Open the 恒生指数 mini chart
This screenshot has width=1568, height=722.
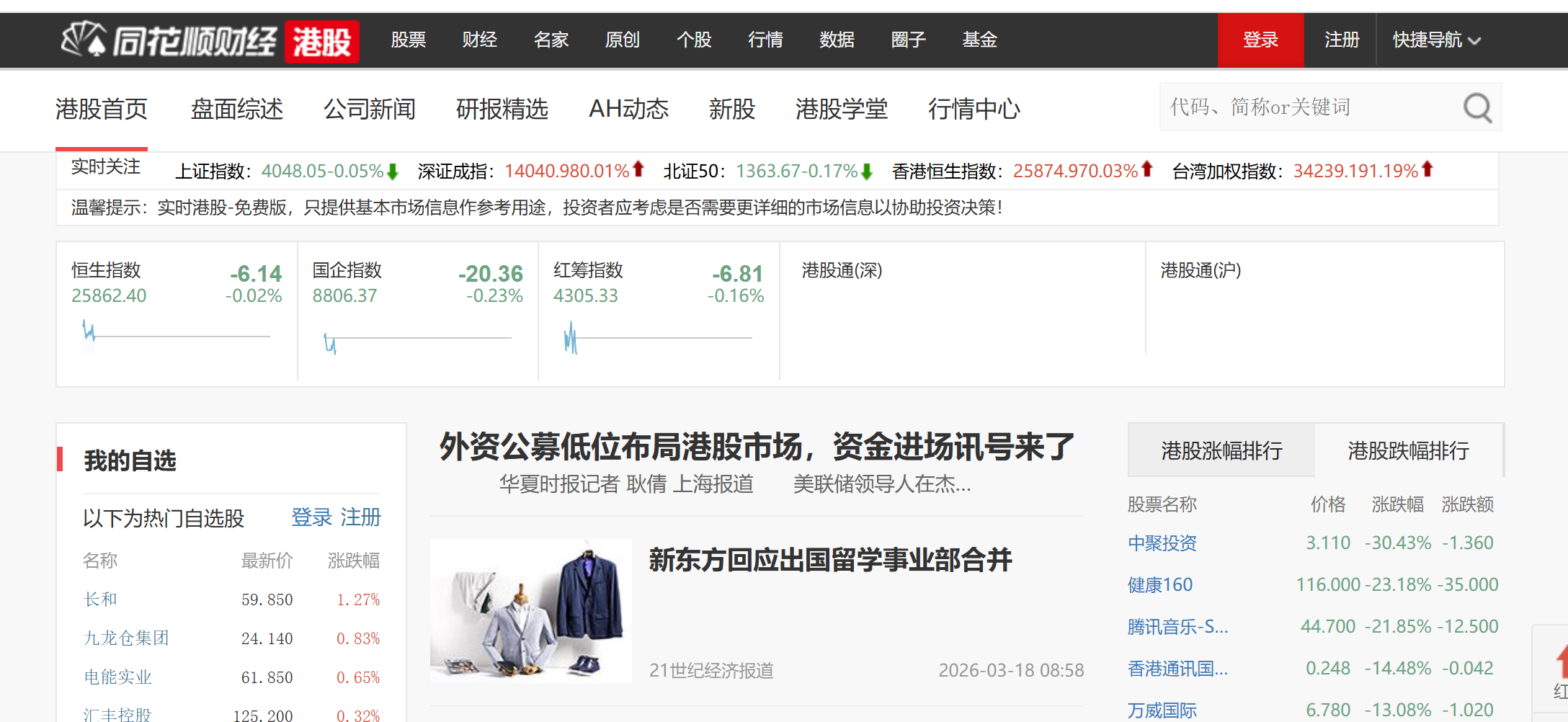177,336
